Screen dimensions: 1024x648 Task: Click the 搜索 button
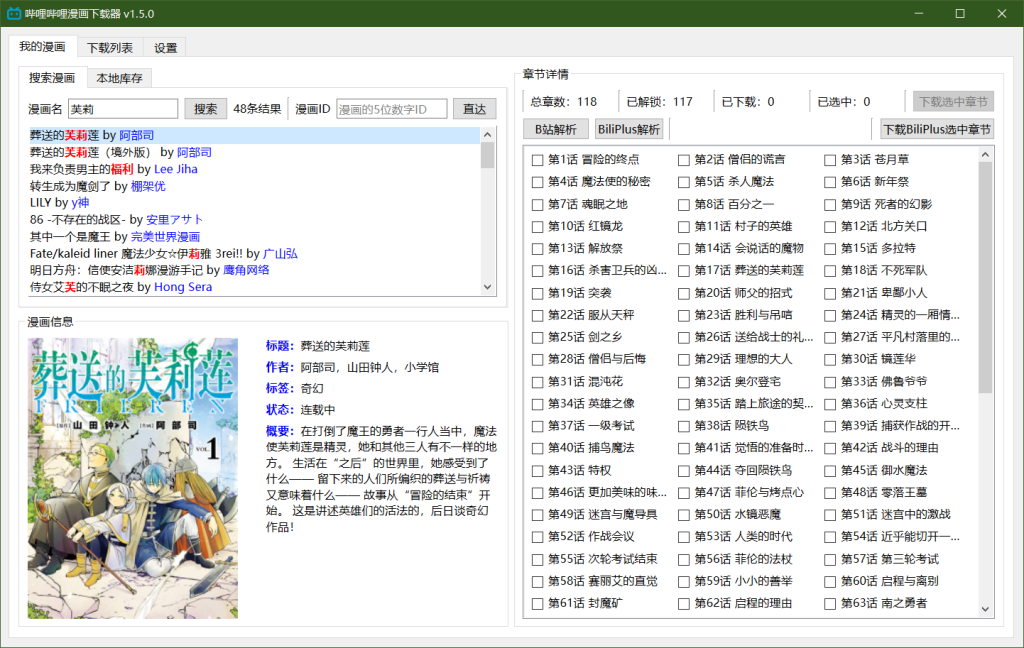point(206,108)
